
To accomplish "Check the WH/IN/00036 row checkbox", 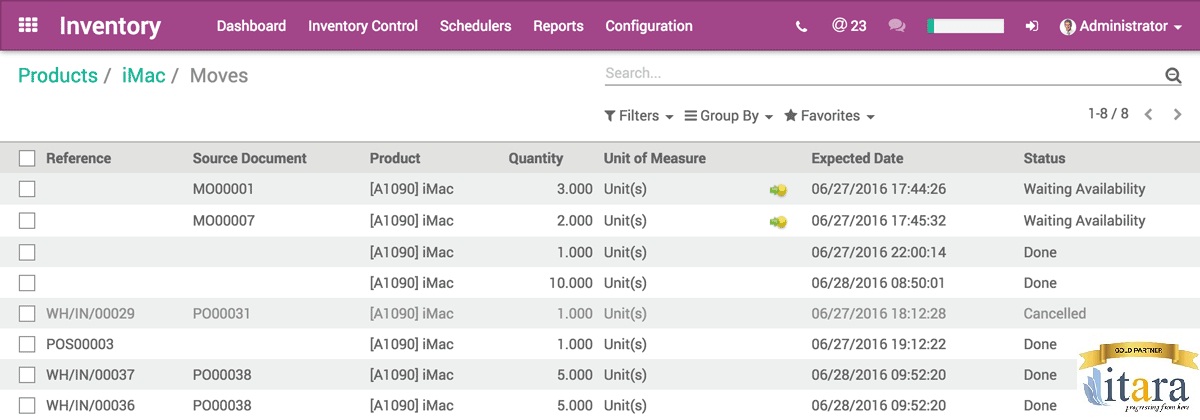I will click(x=27, y=406).
